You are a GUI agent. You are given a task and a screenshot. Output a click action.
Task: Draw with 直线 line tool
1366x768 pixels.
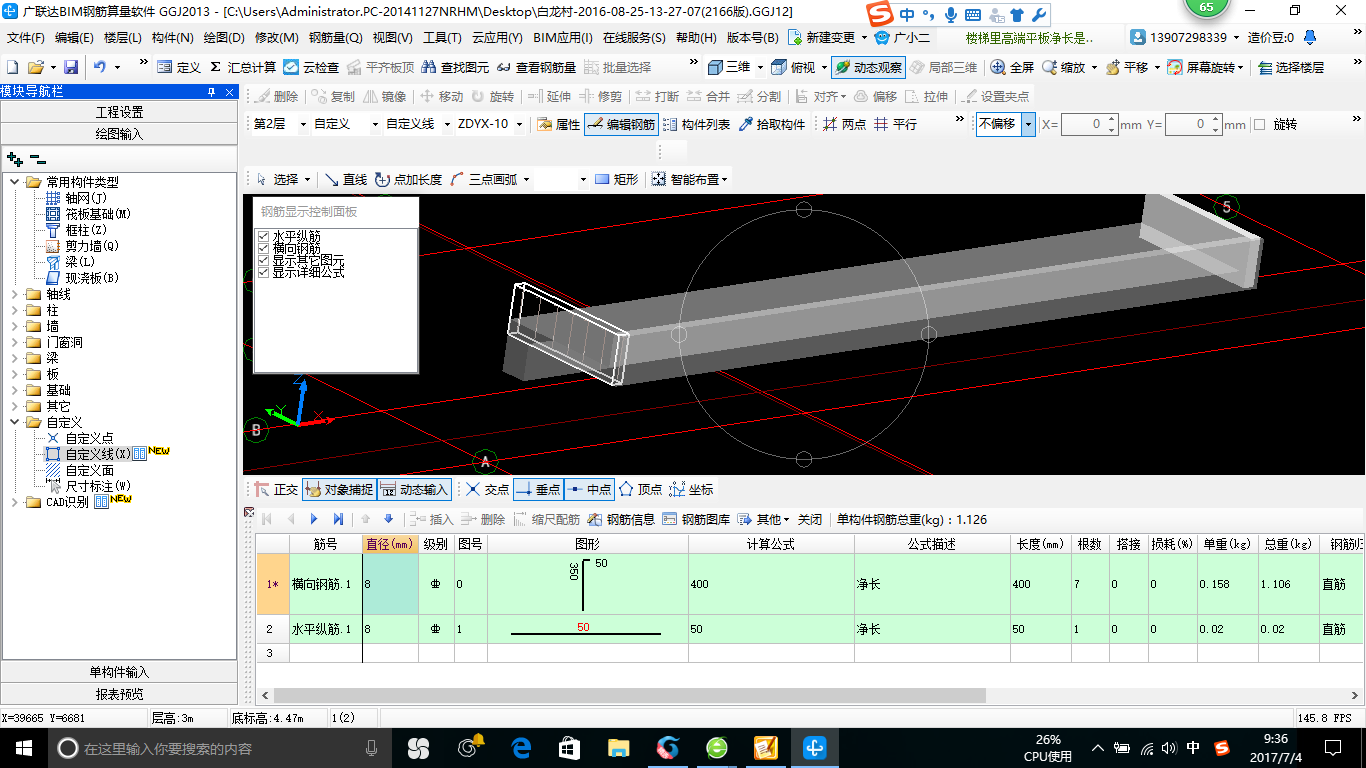346,179
